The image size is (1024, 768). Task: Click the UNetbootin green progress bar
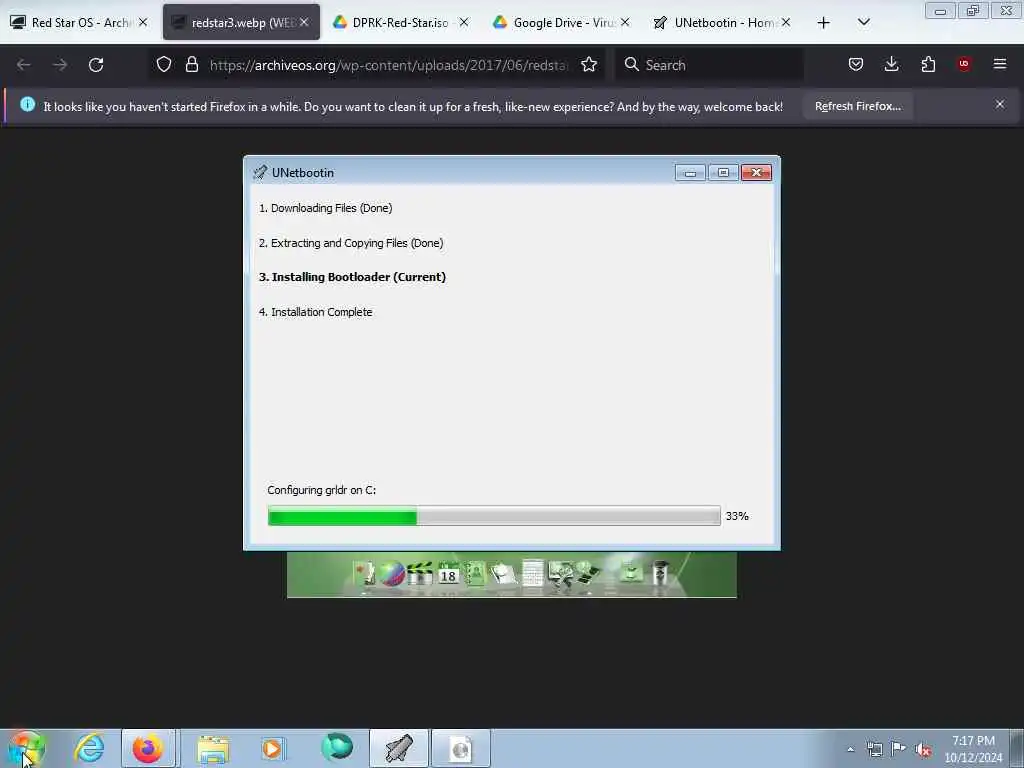coord(494,516)
